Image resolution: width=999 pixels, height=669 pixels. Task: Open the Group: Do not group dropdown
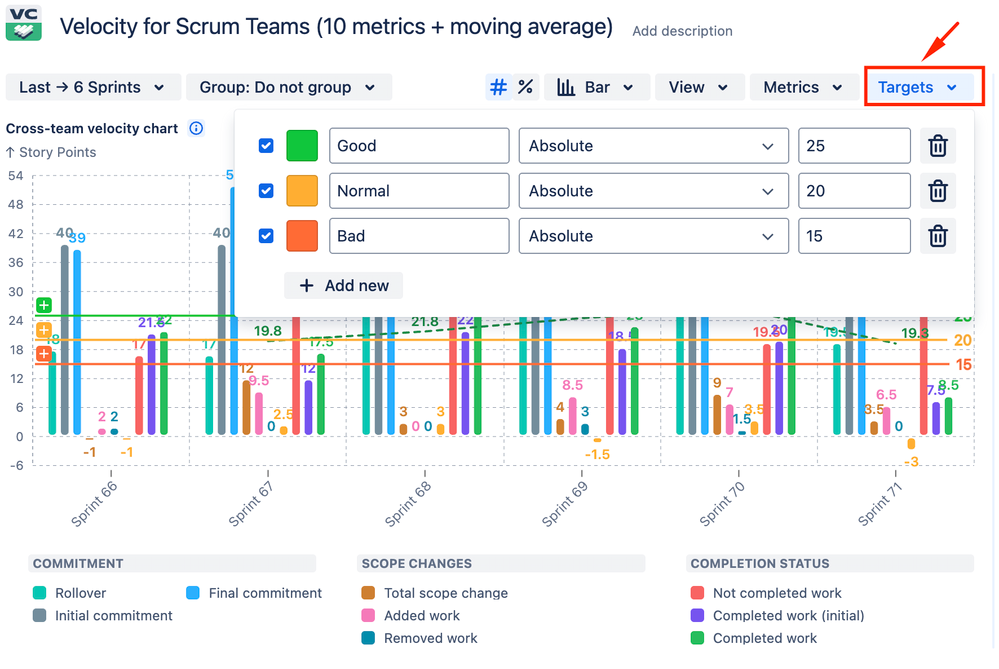click(x=289, y=87)
